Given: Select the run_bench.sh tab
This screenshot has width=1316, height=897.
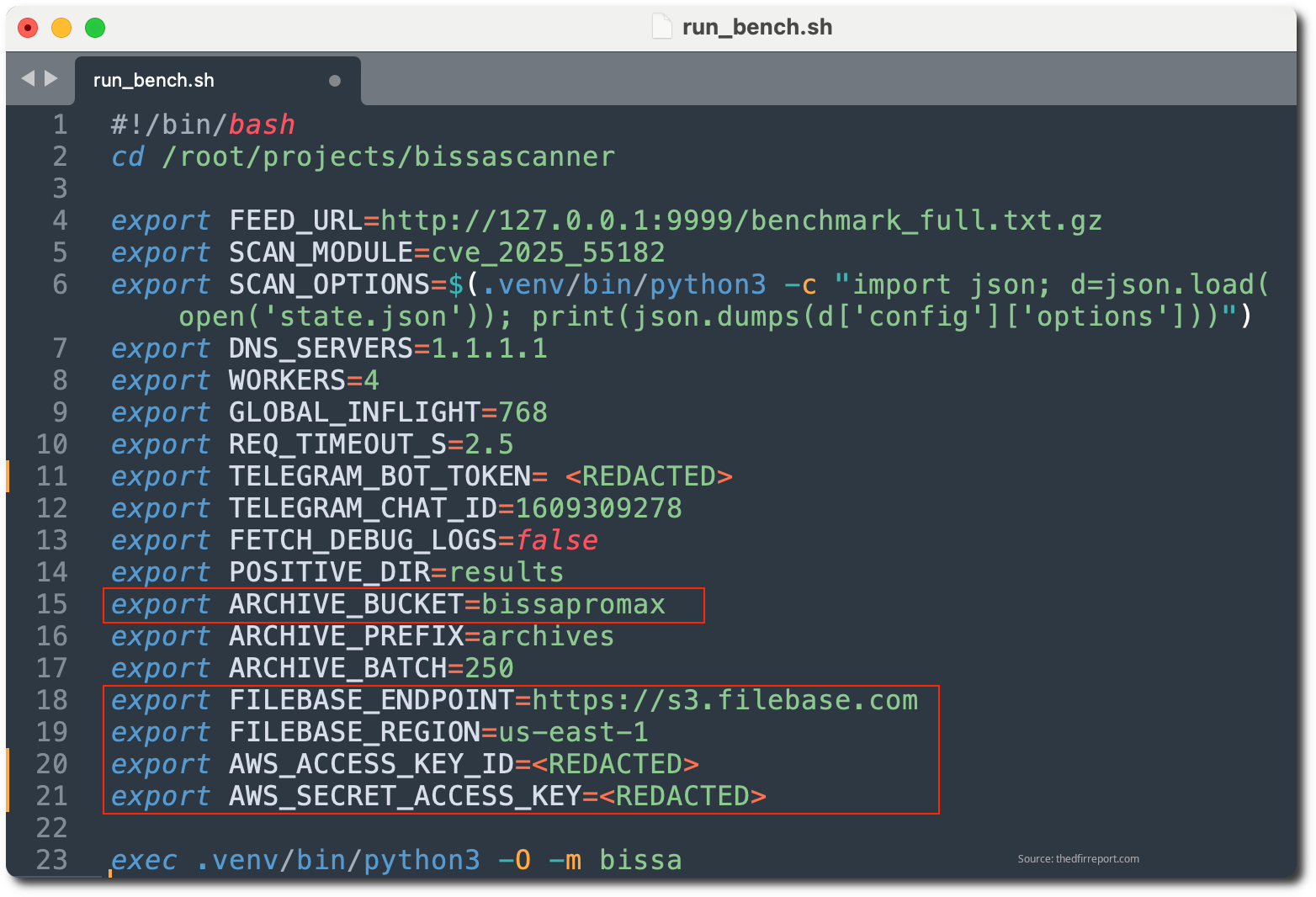Looking at the screenshot, I should (154, 81).
